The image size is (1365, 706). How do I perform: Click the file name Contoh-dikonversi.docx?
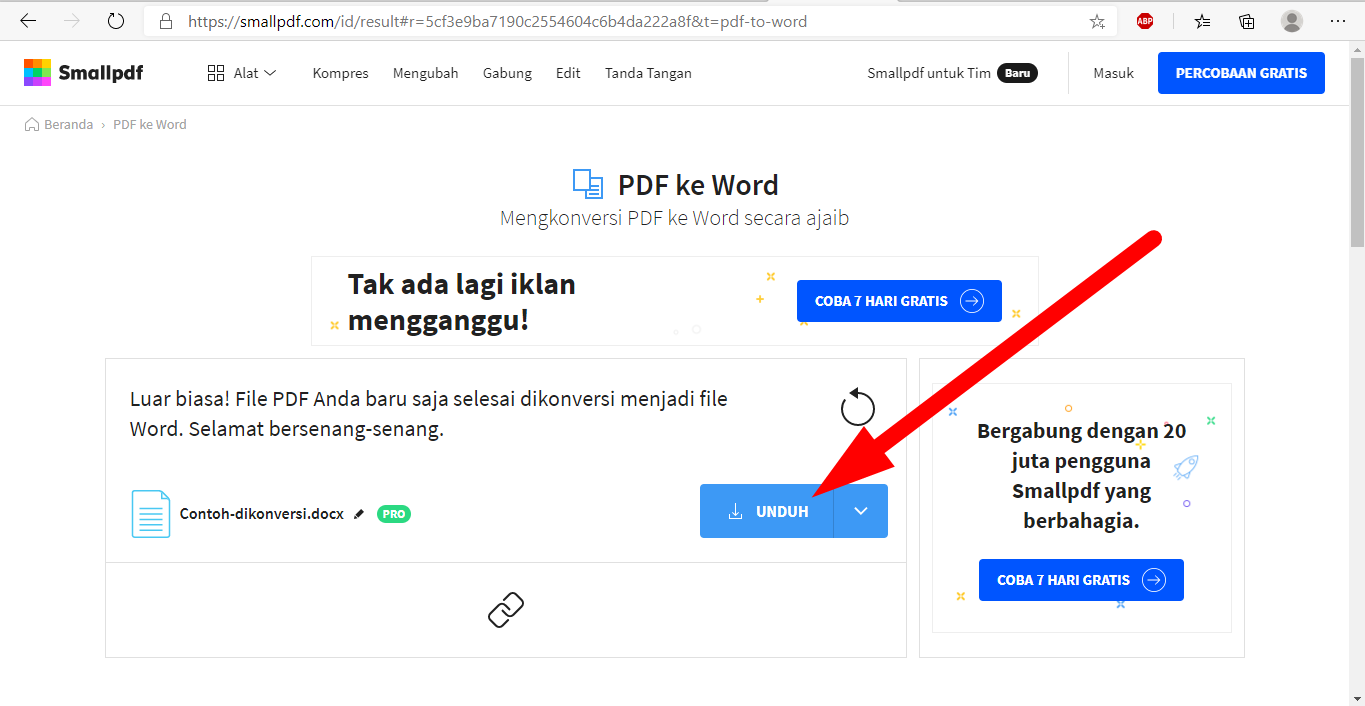[262, 514]
